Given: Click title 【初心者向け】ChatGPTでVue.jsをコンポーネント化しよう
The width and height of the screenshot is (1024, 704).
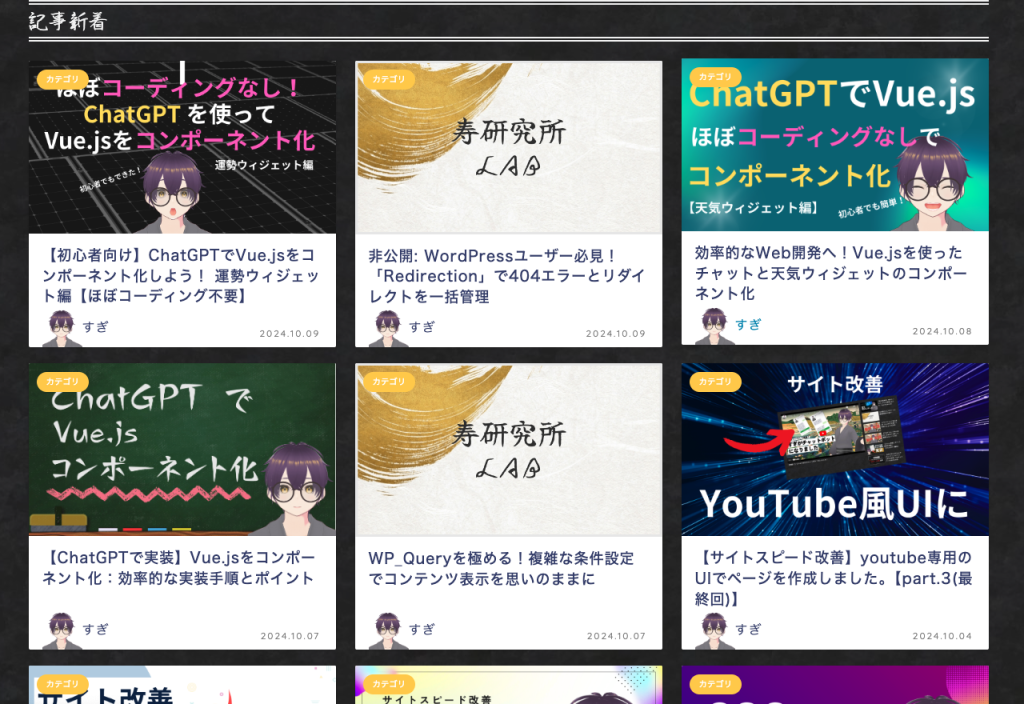Looking at the screenshot, I should coord(181,276).
